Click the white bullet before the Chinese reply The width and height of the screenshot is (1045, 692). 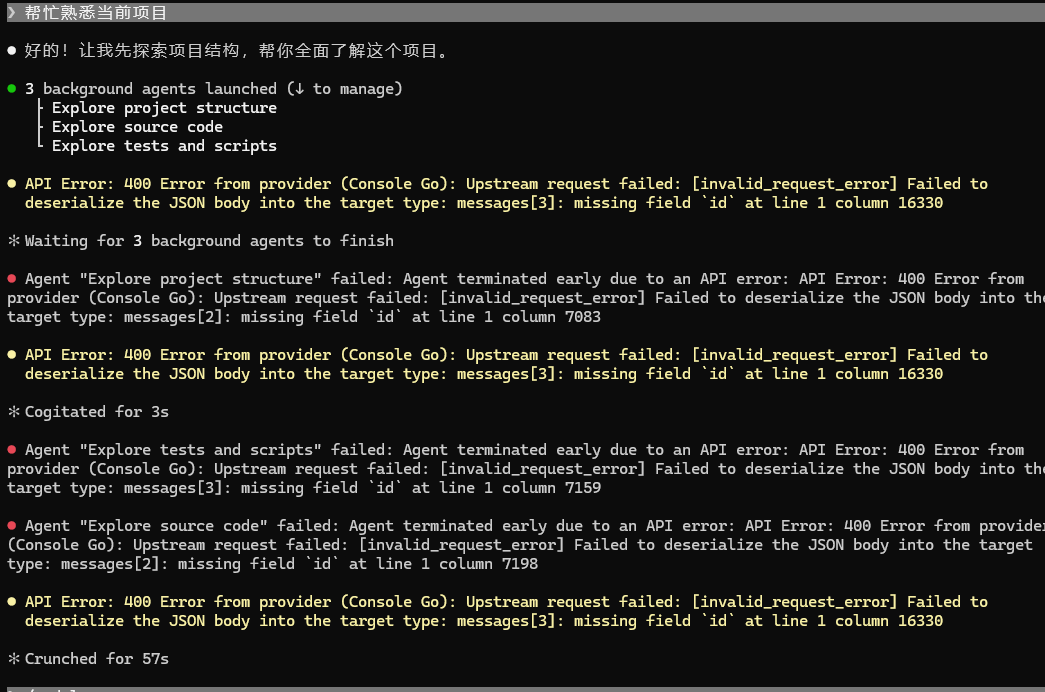click(11, 51)
